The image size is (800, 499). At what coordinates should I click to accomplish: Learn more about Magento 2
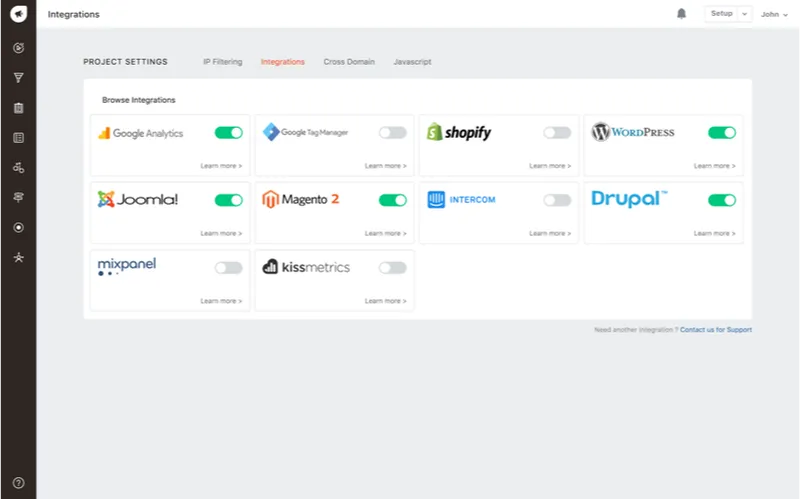(x=385, y=233)
